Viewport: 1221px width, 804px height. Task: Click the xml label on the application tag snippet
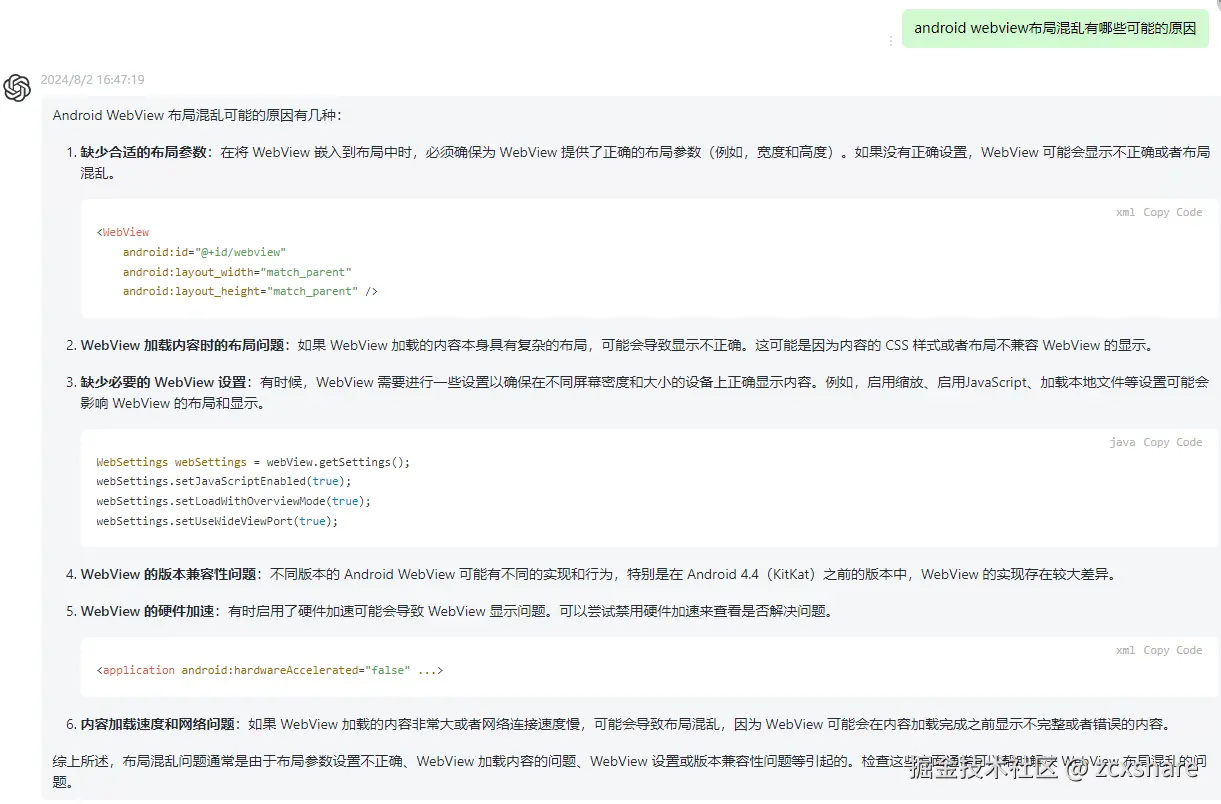(1124, 650)
